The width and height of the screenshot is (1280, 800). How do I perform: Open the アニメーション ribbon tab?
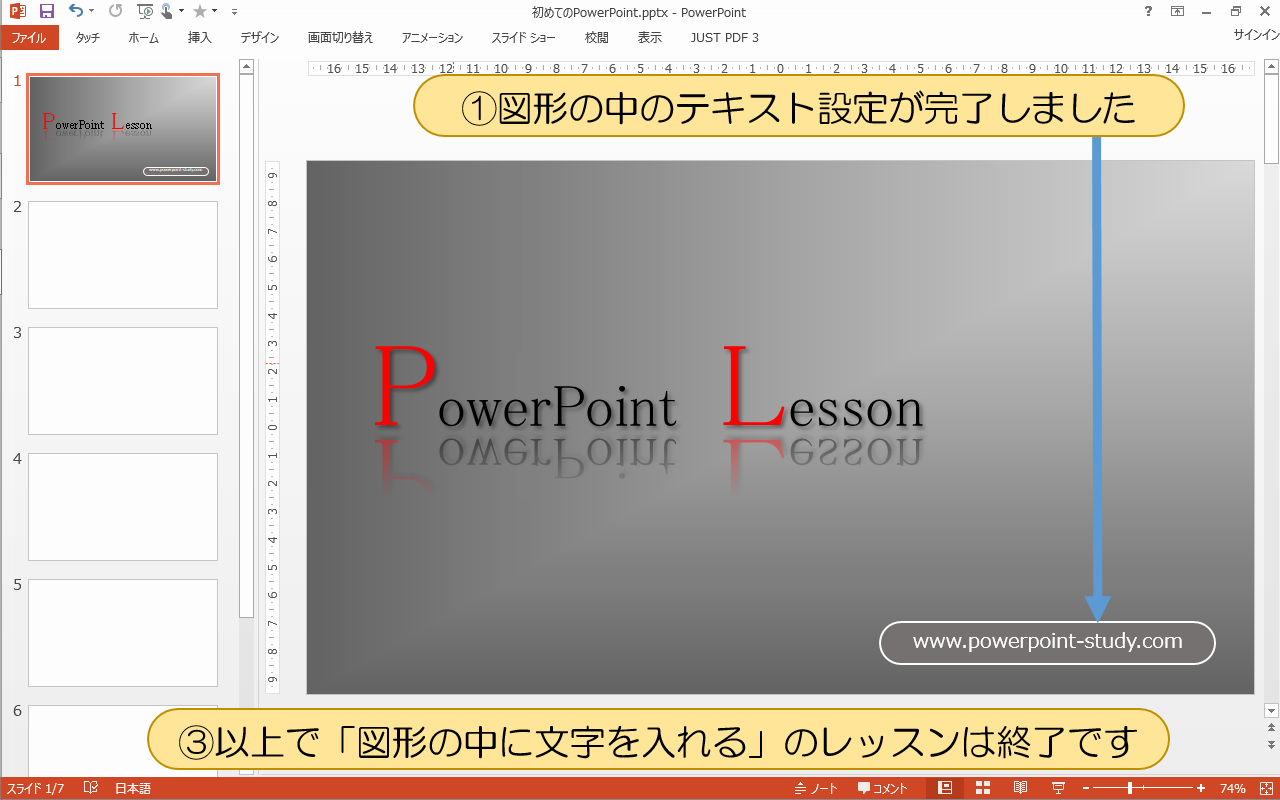(x=432, y=37)
